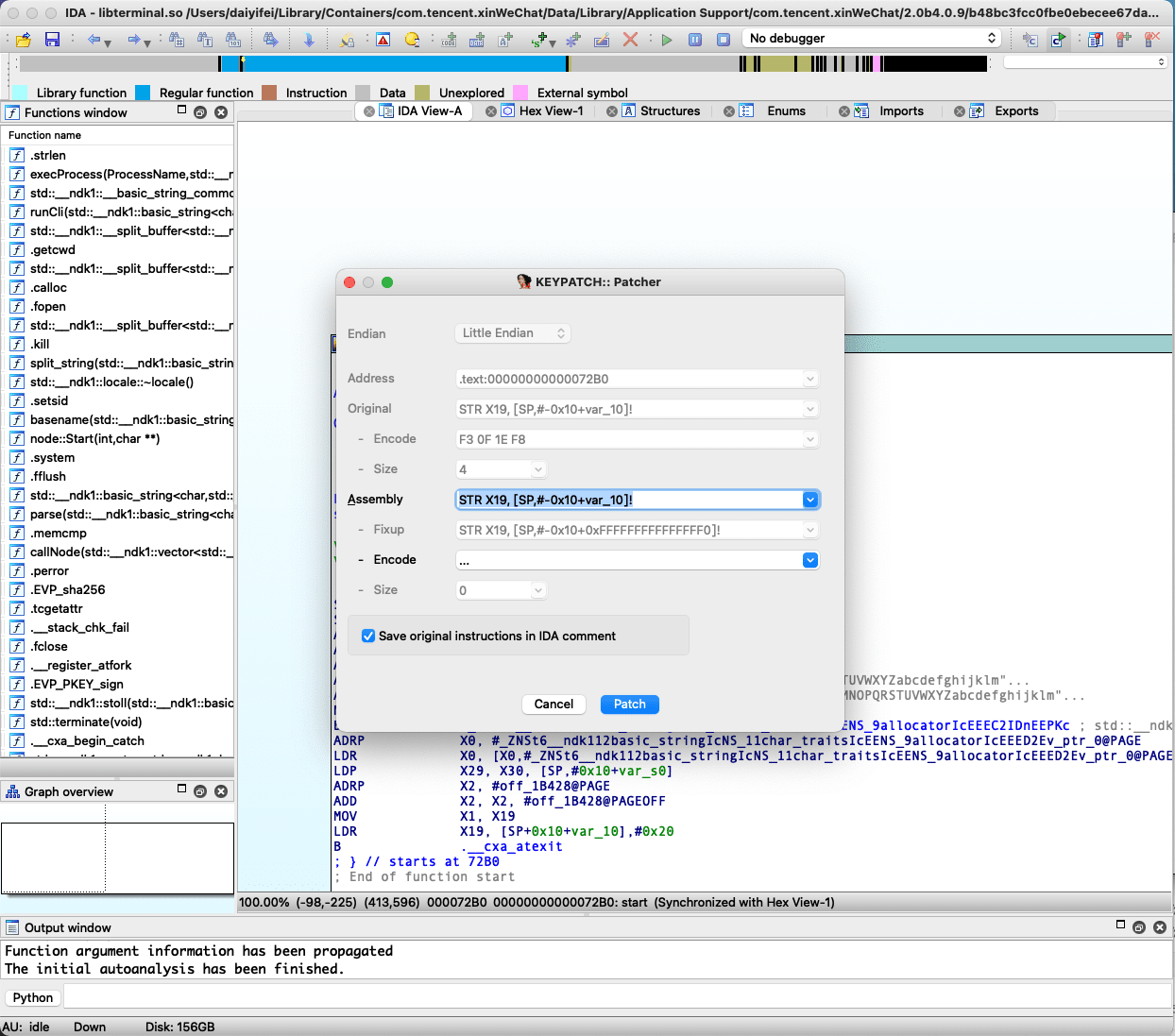Close the Graph overview panel
Image resolution: width=1175 pixels, height=1036 pixels.
221,791
